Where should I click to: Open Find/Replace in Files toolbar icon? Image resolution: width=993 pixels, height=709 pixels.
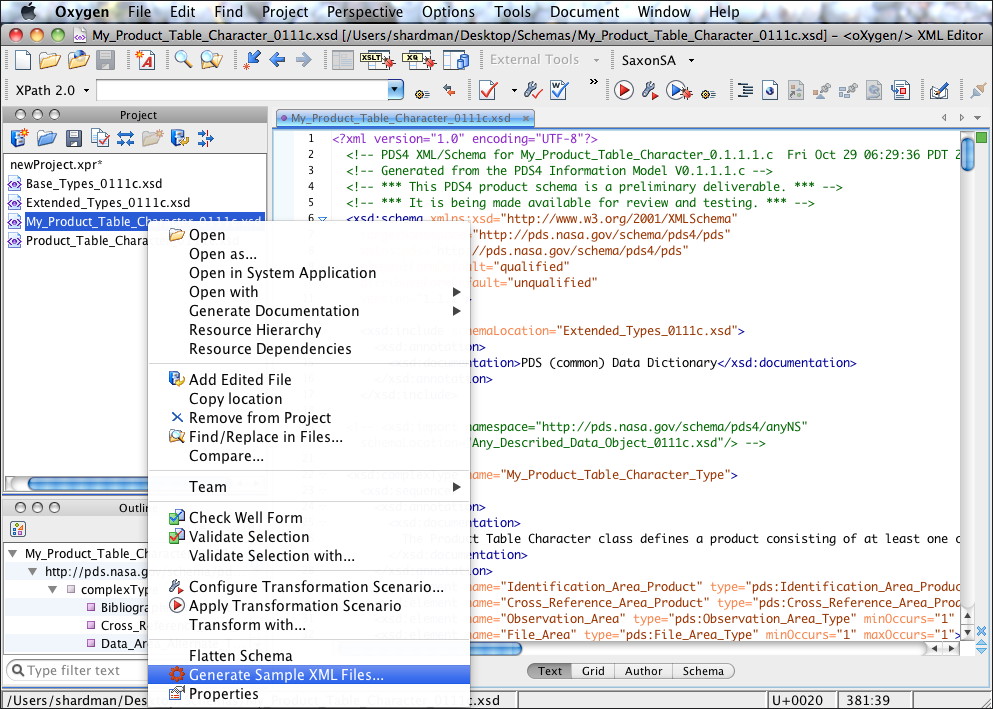[212, 60]
